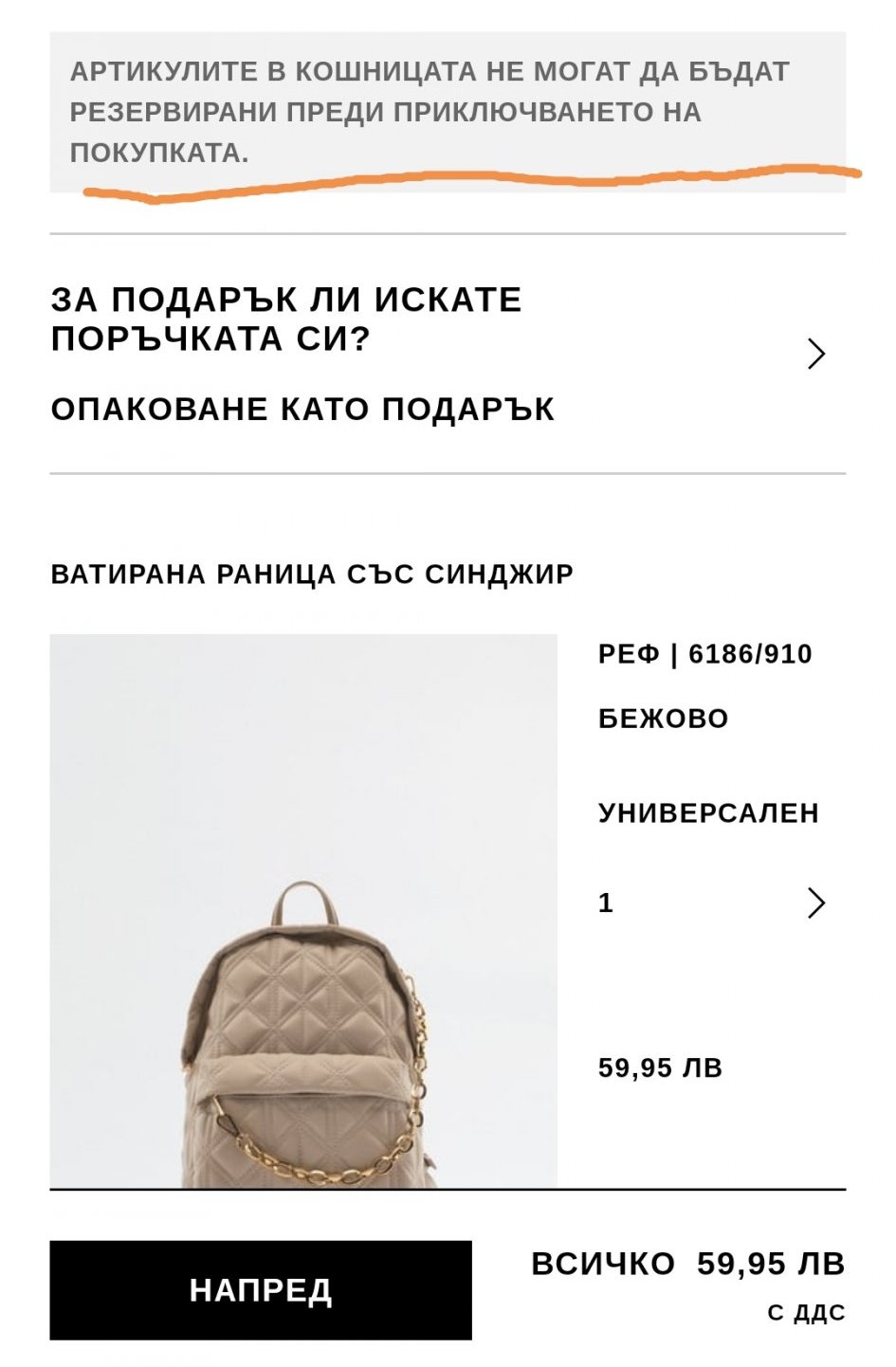Tap the С ДДС tax note

(x=806, y=1313)
